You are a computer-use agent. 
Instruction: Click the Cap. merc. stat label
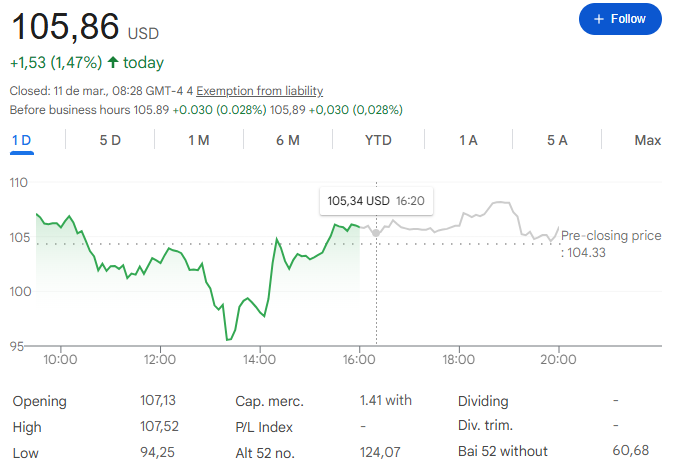click(x=268, y=401)
